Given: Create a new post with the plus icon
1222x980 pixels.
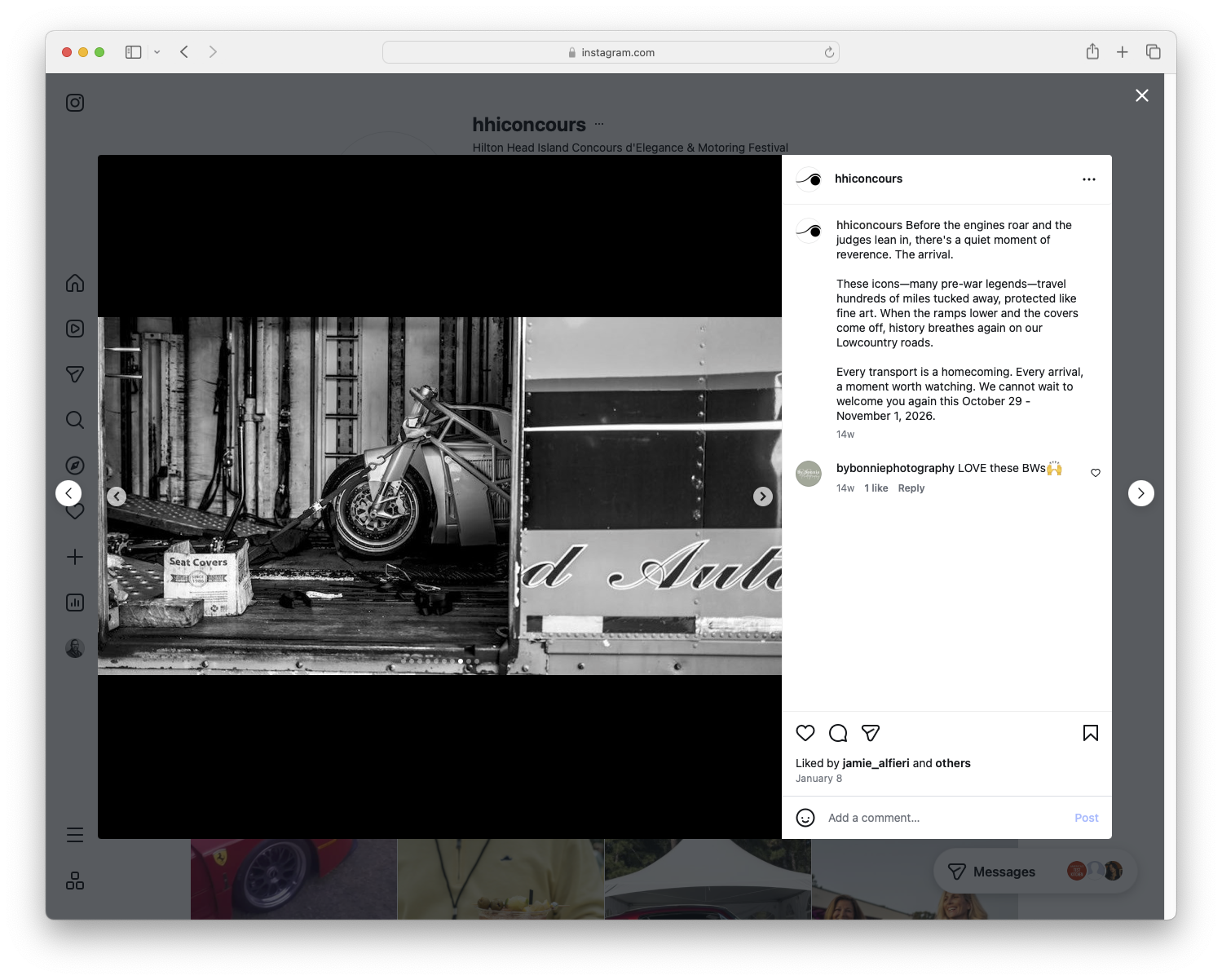Looking at the screenshot, I should point(74,557).
